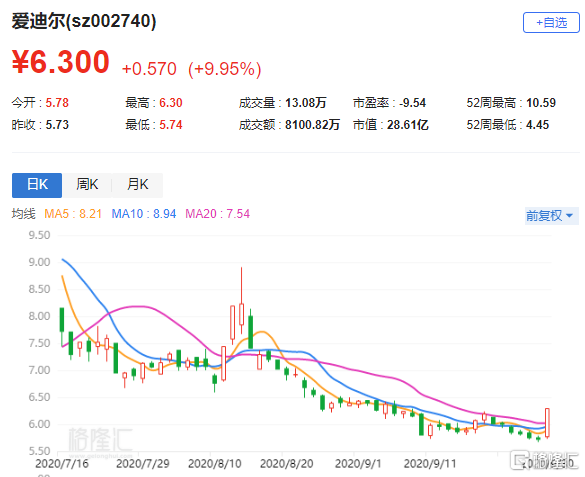The width and height of the screenshot is (585, 477).
Task: Click date axis label 2020/9/11
Action: coord(430,464)
